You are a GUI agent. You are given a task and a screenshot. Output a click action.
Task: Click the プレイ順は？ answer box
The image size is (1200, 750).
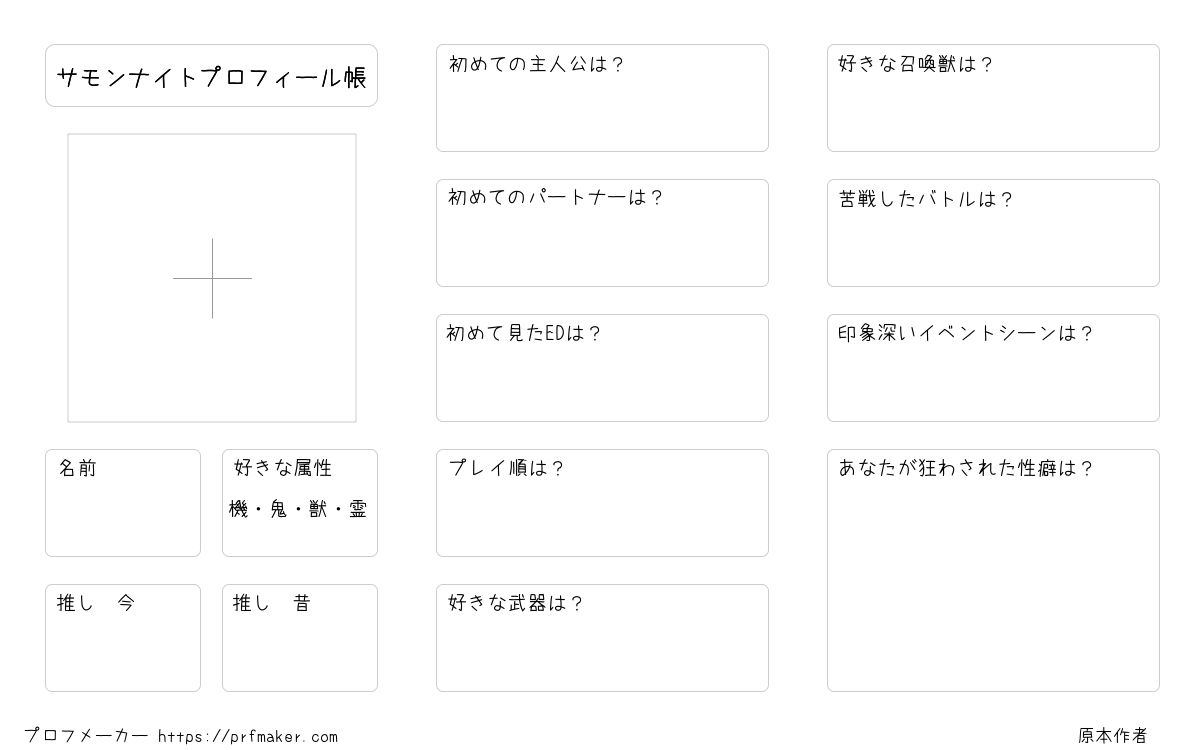(602, 503)
